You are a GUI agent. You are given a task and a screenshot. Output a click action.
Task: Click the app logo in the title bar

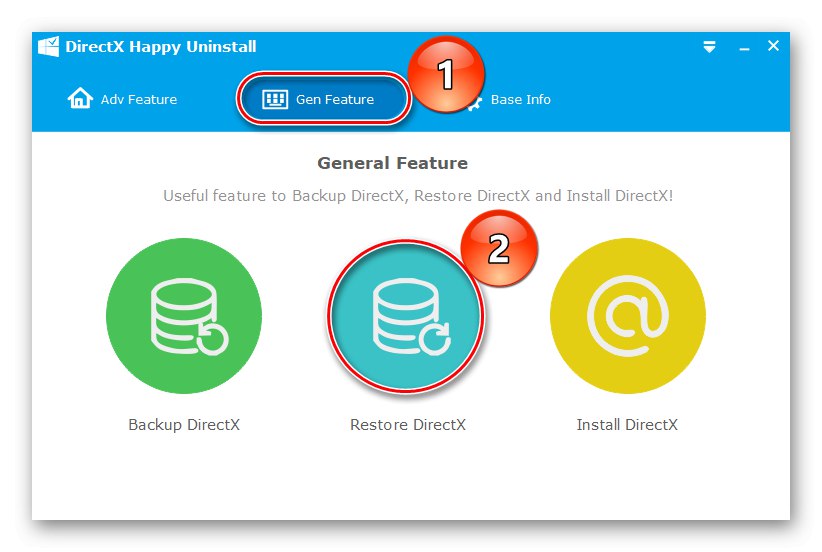48,47
